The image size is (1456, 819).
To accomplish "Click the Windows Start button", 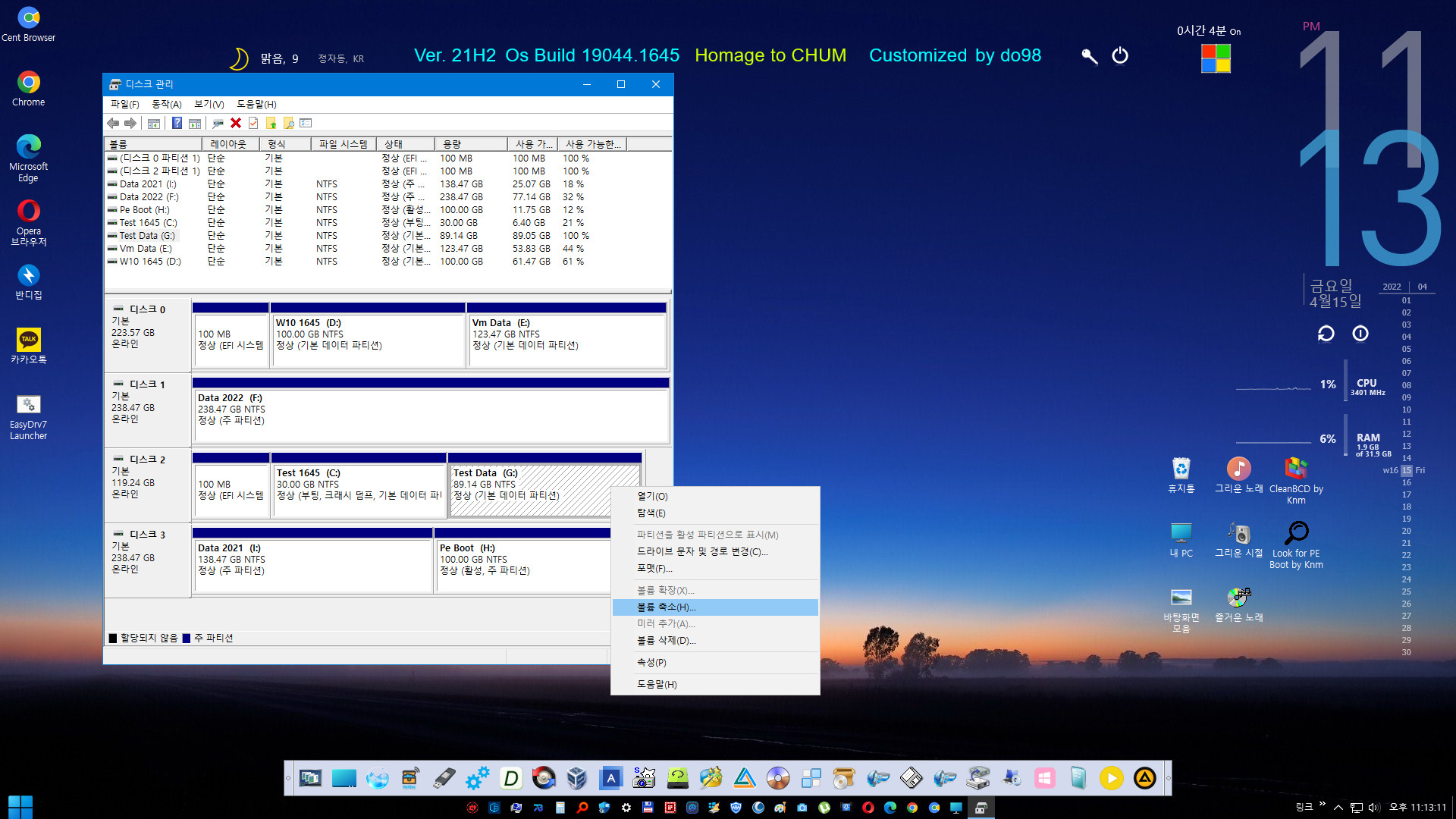I will pyautogui.click(x=20, y=807).
